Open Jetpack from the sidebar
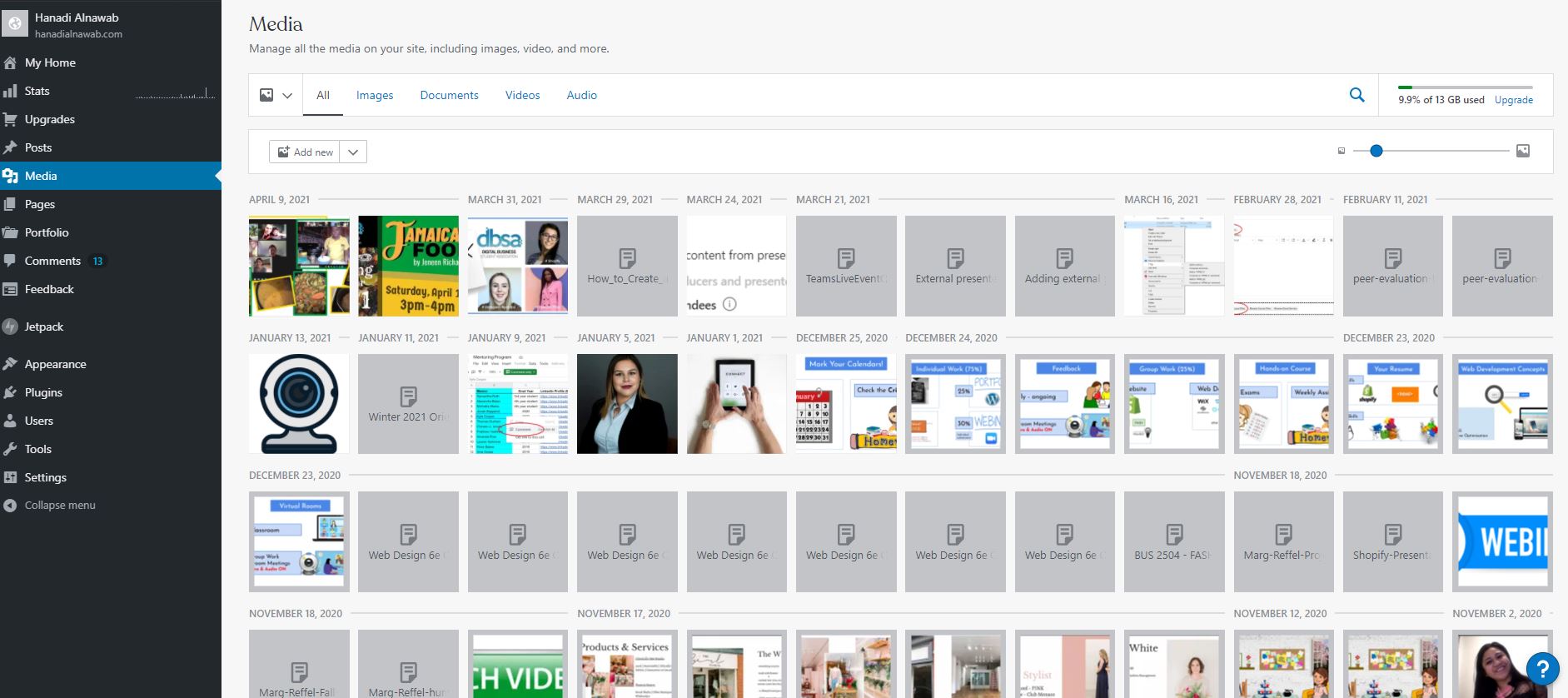The image size is (1568, 698). click(44, 327)
